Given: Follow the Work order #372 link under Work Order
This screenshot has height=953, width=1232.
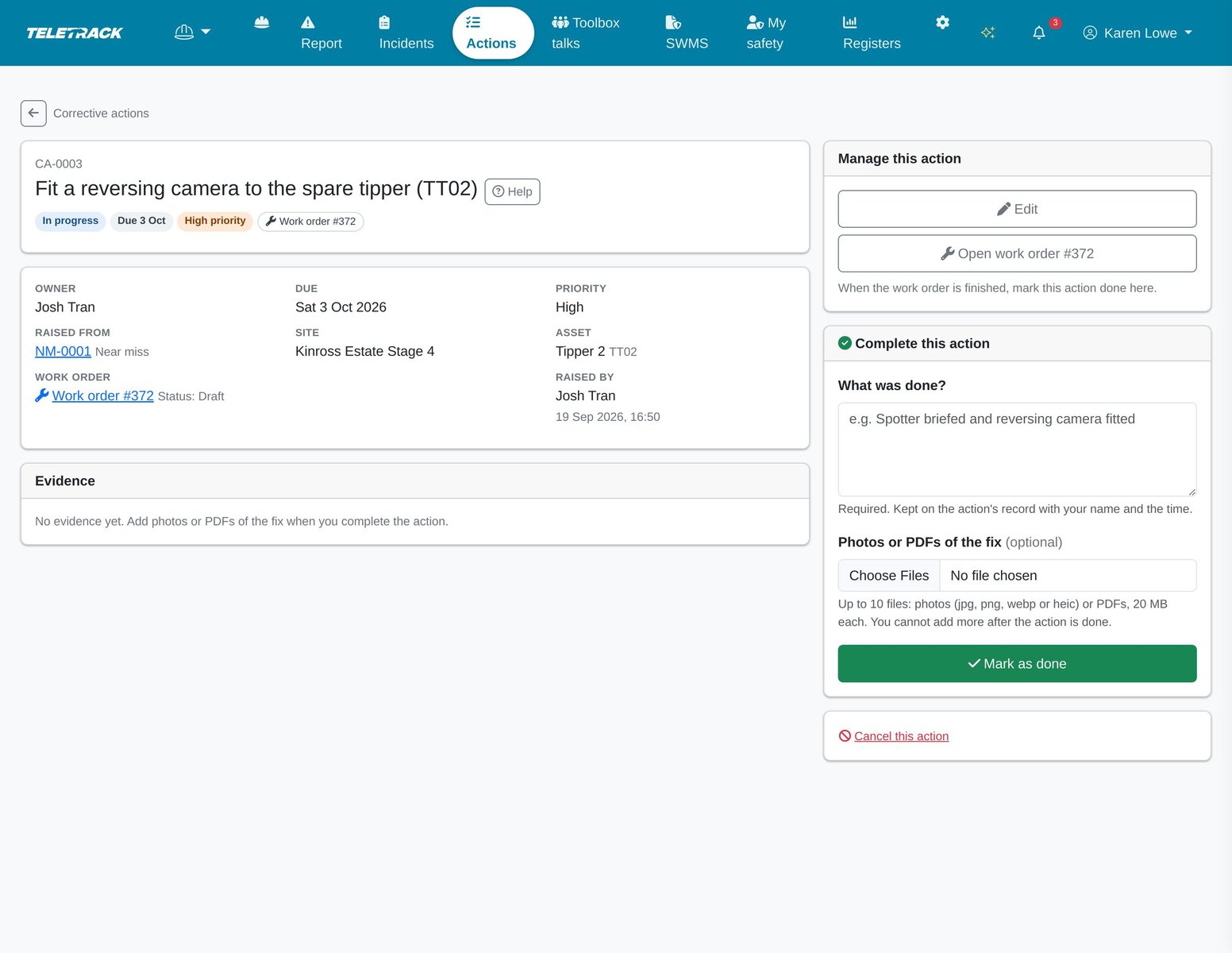Looking at the screenshot, I should point(103,396).
